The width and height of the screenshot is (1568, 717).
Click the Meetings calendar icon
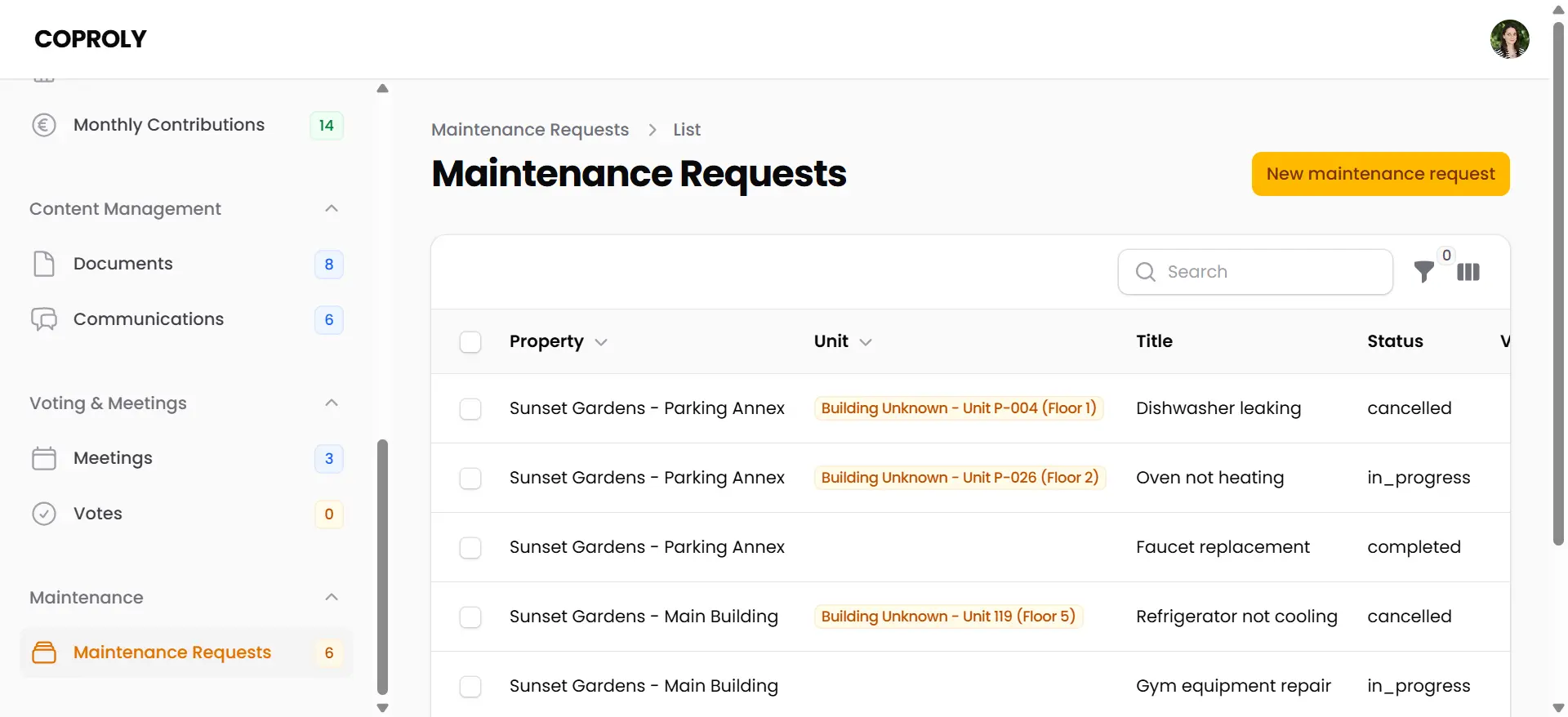pyautogui.click(x=44, y=458)
